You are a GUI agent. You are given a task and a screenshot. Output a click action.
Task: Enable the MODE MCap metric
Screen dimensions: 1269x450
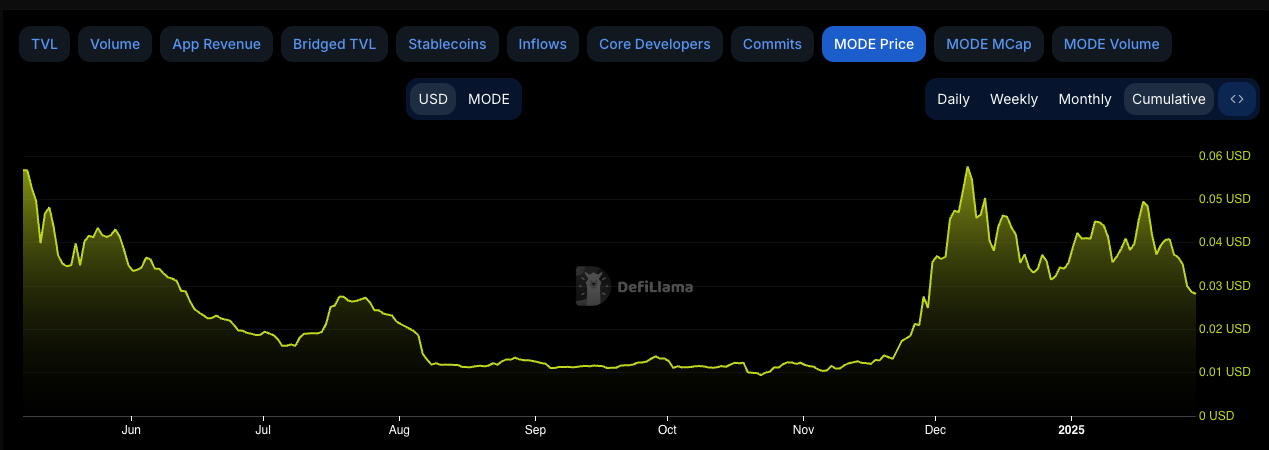pos(988,44)
